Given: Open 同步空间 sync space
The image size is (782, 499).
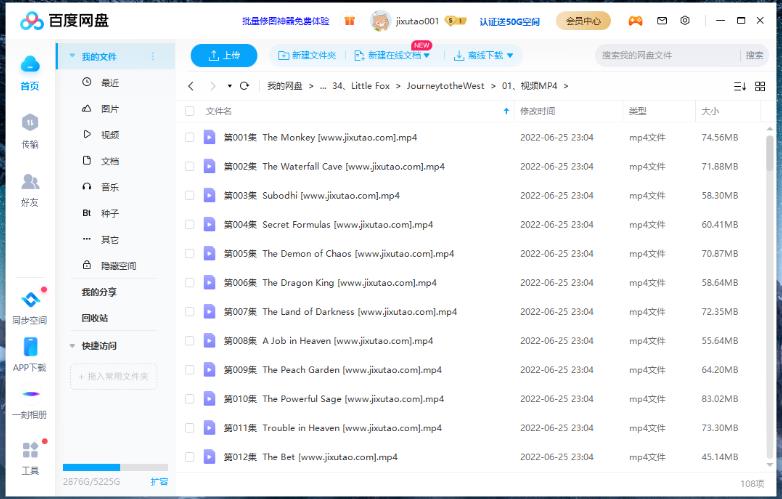Looking at the screenshot, I should click(x=31, y=299).
